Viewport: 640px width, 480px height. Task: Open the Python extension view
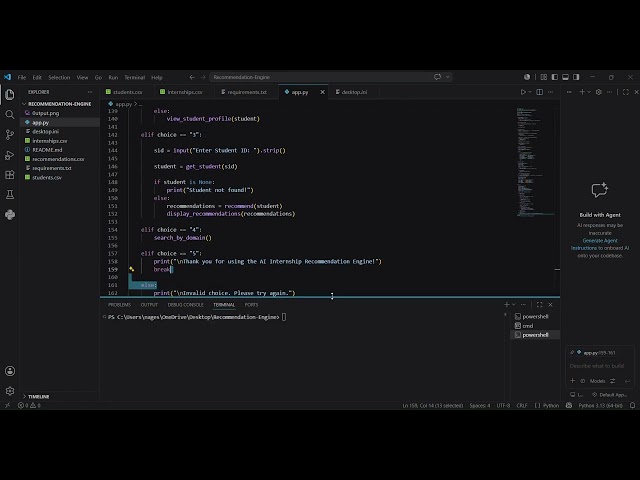click(x=10, y=215)
